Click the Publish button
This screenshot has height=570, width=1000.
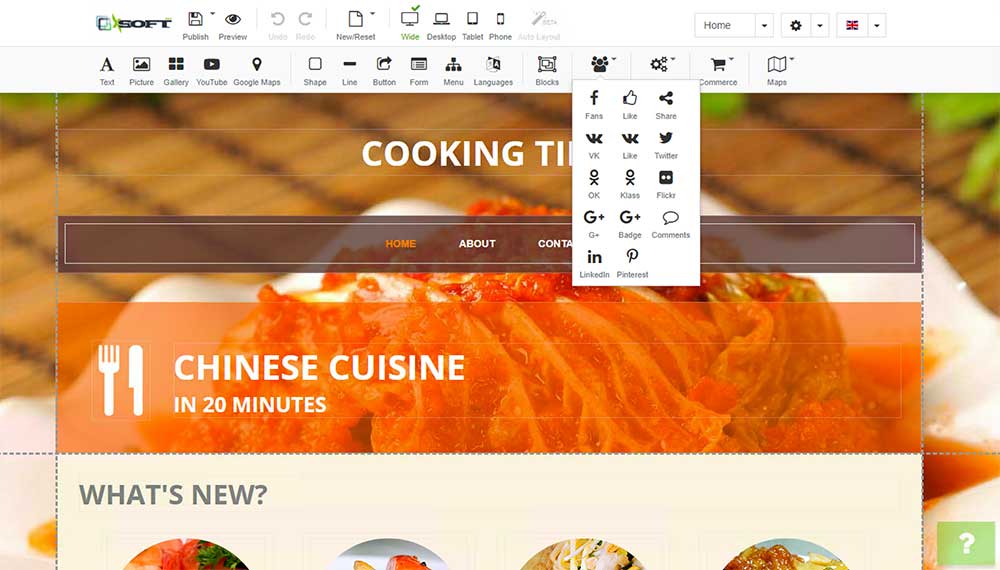click(x=196, y=25)
